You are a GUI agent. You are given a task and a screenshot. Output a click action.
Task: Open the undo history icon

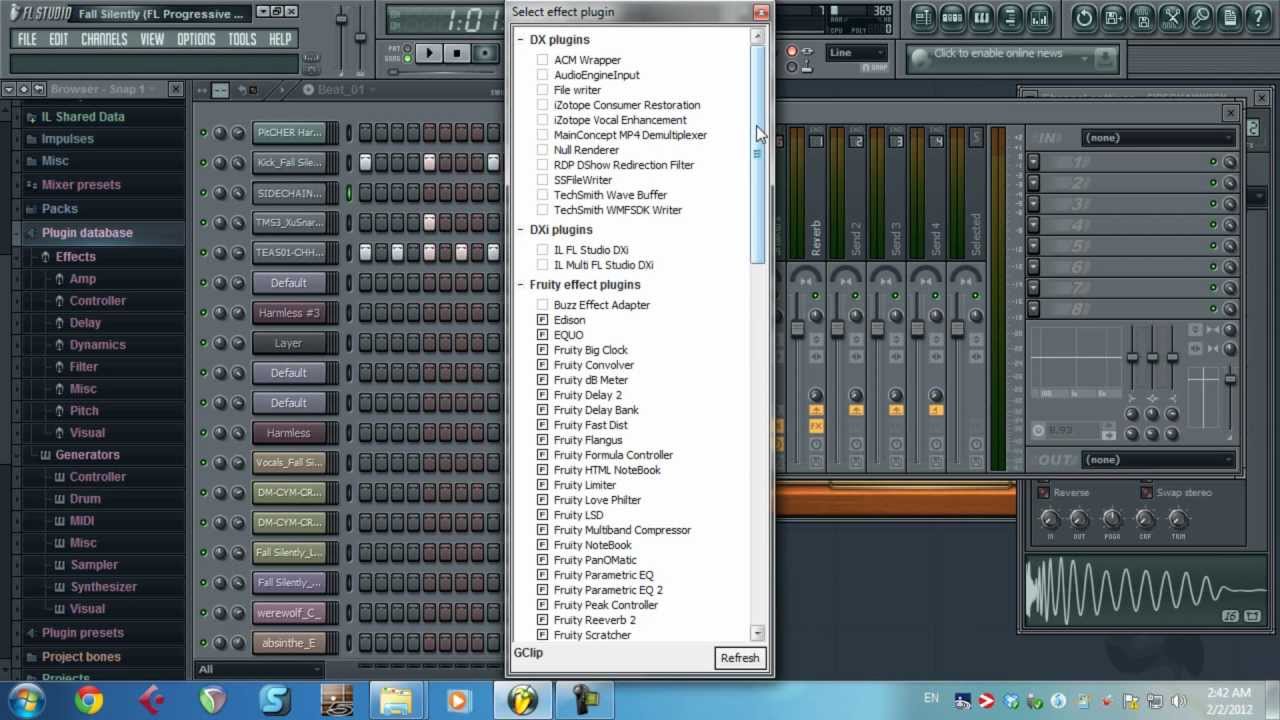1084,17
